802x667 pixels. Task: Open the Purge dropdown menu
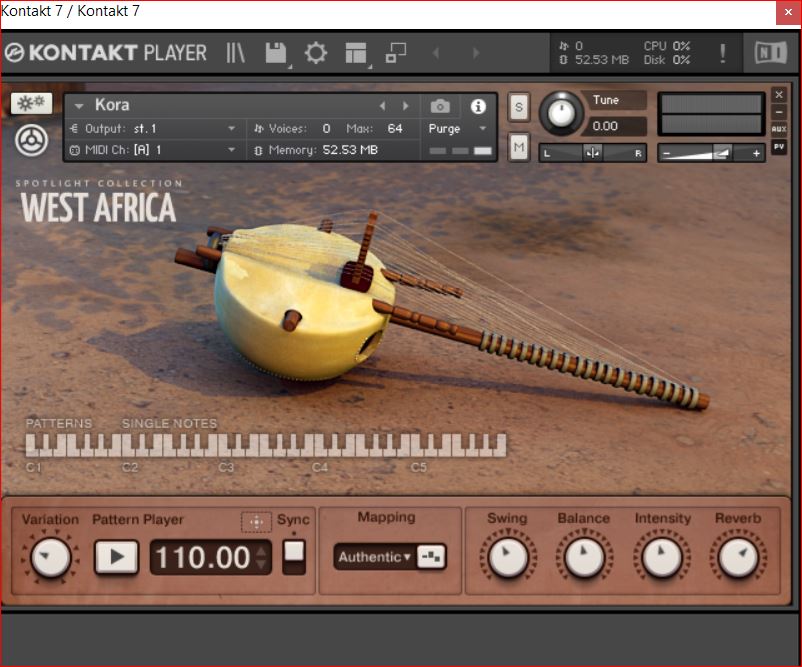click(456, 129)
